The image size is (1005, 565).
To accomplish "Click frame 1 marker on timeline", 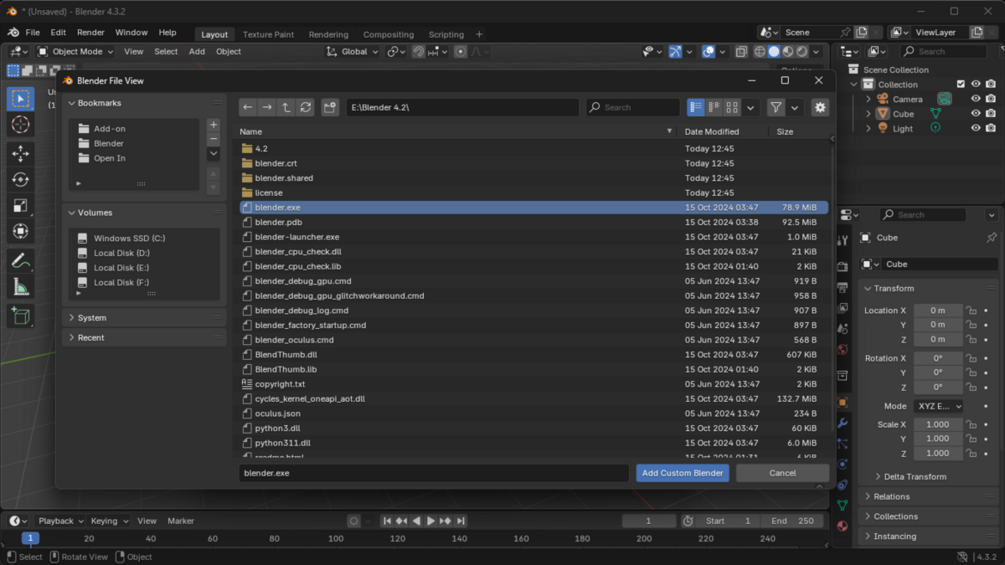I will [x=30, y=539].
